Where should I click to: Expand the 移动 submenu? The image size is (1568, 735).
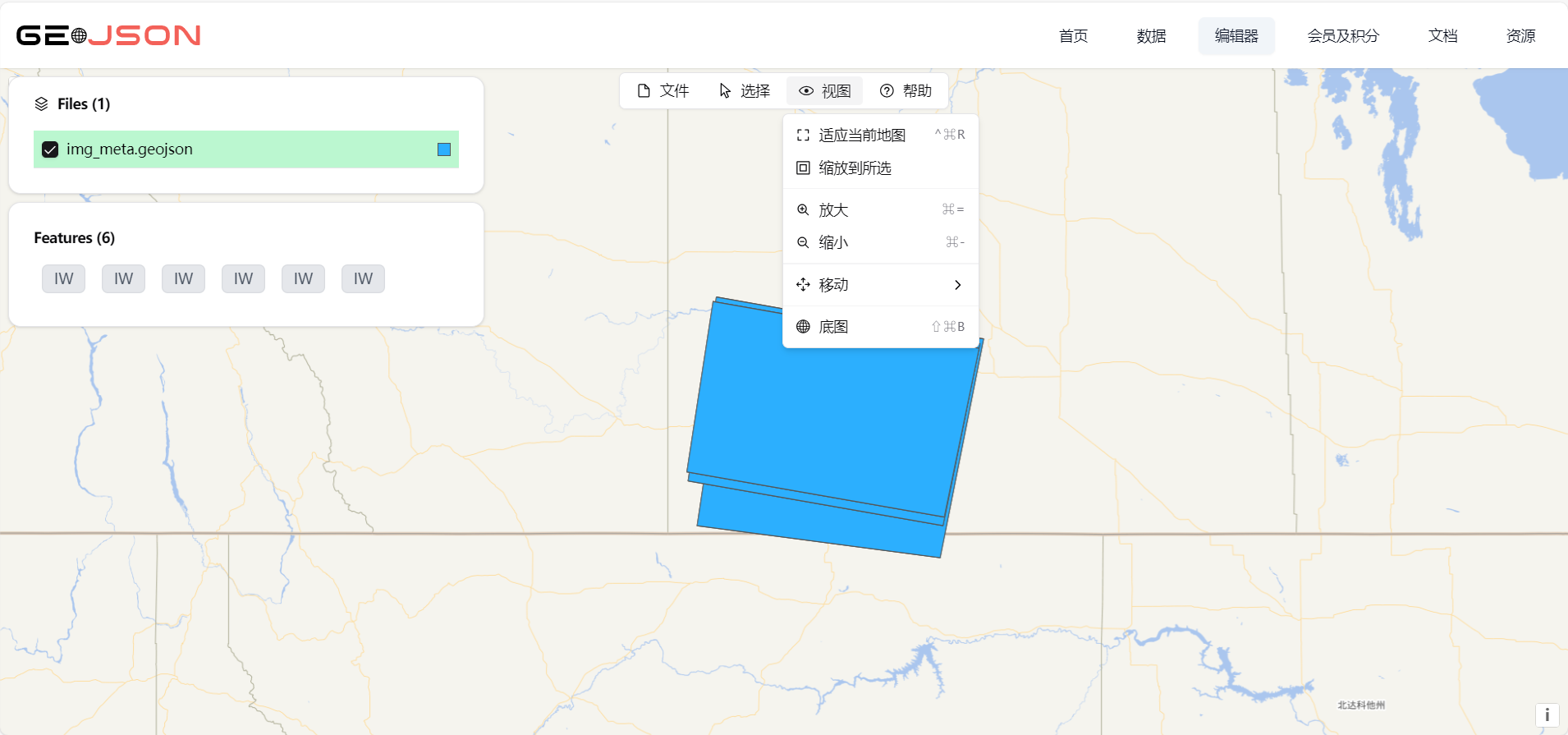[881, 284]
